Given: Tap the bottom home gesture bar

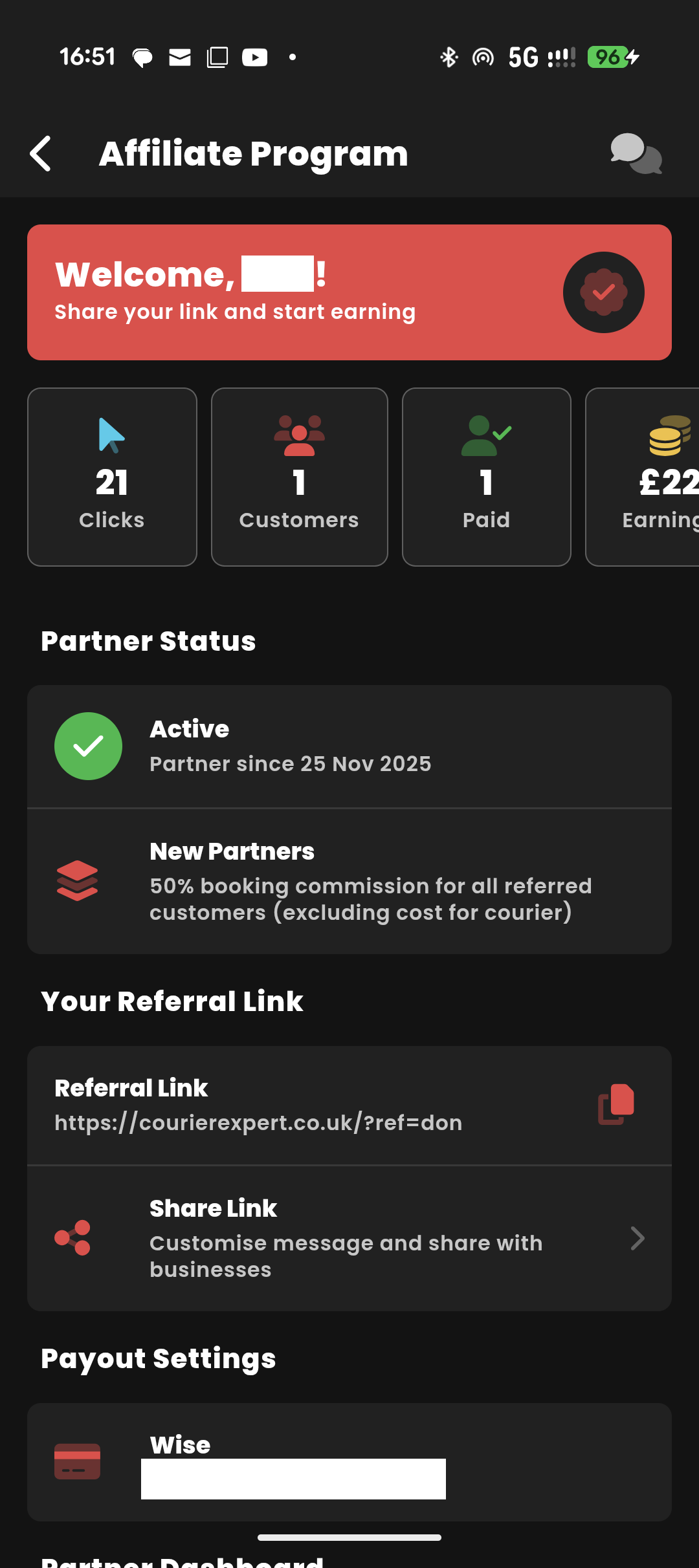Looking at the screenshot, I should click(349, 1538).
